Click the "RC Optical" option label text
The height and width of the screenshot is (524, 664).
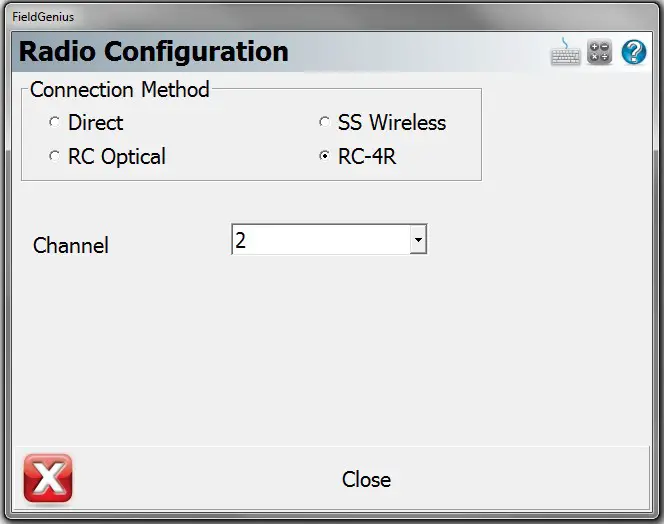pyautogui.click(x=117, y=157)
